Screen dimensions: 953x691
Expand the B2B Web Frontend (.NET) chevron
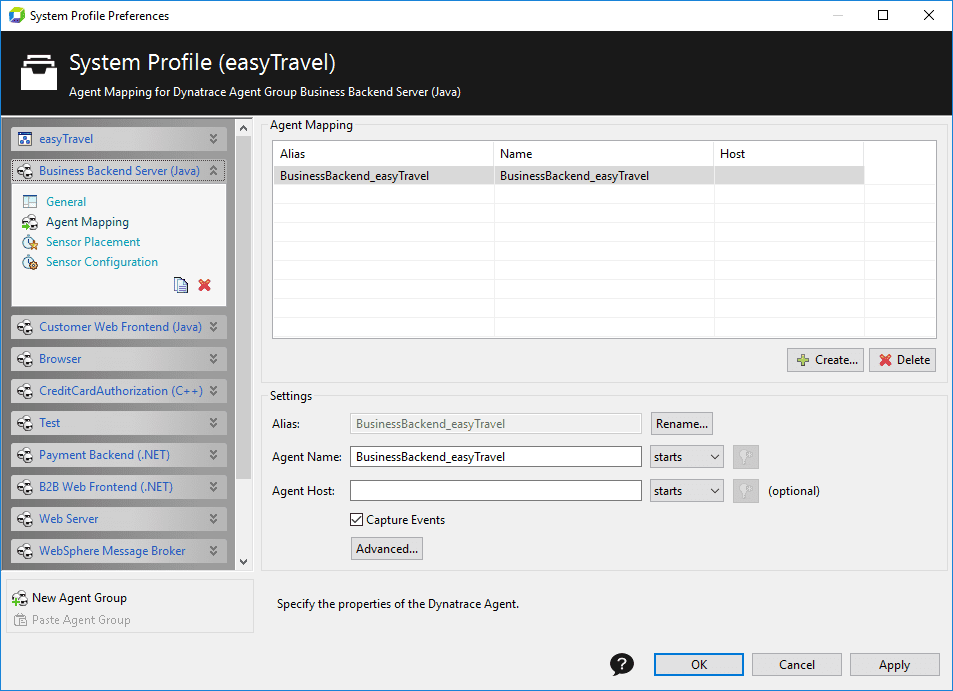(213, 487)
